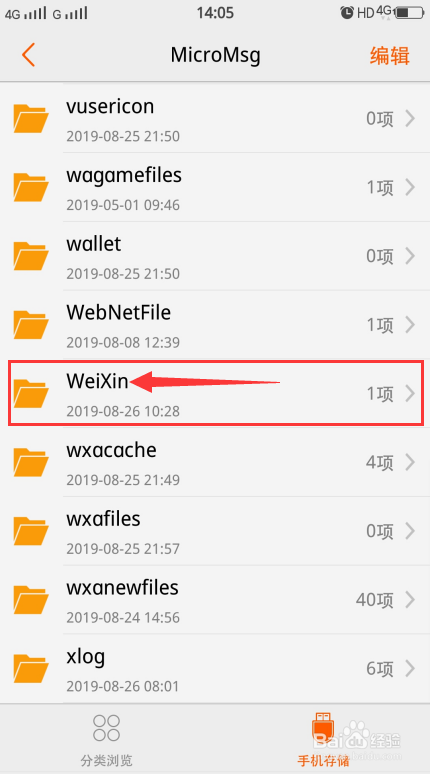Tap the MicroMsg title text
This screenshot has height=774, width=430.
click(x=215, y=55)
